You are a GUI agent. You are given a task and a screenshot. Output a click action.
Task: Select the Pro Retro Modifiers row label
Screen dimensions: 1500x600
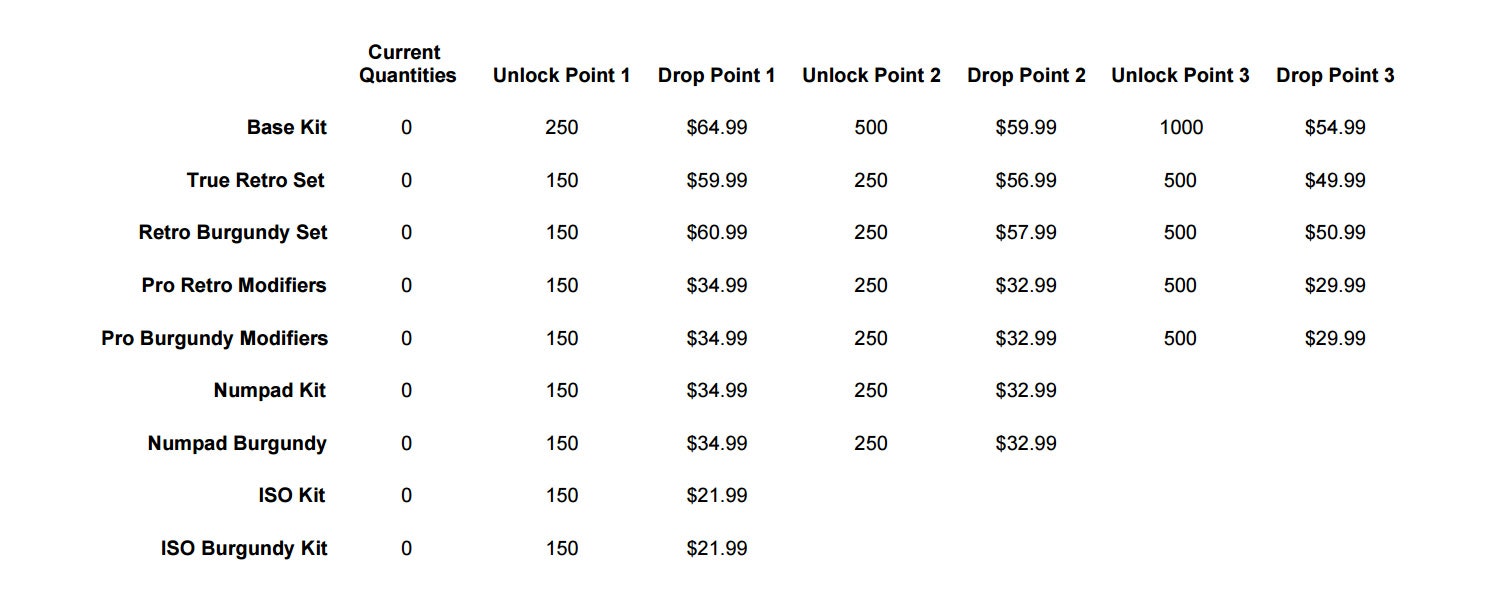(x=234, y=286)
